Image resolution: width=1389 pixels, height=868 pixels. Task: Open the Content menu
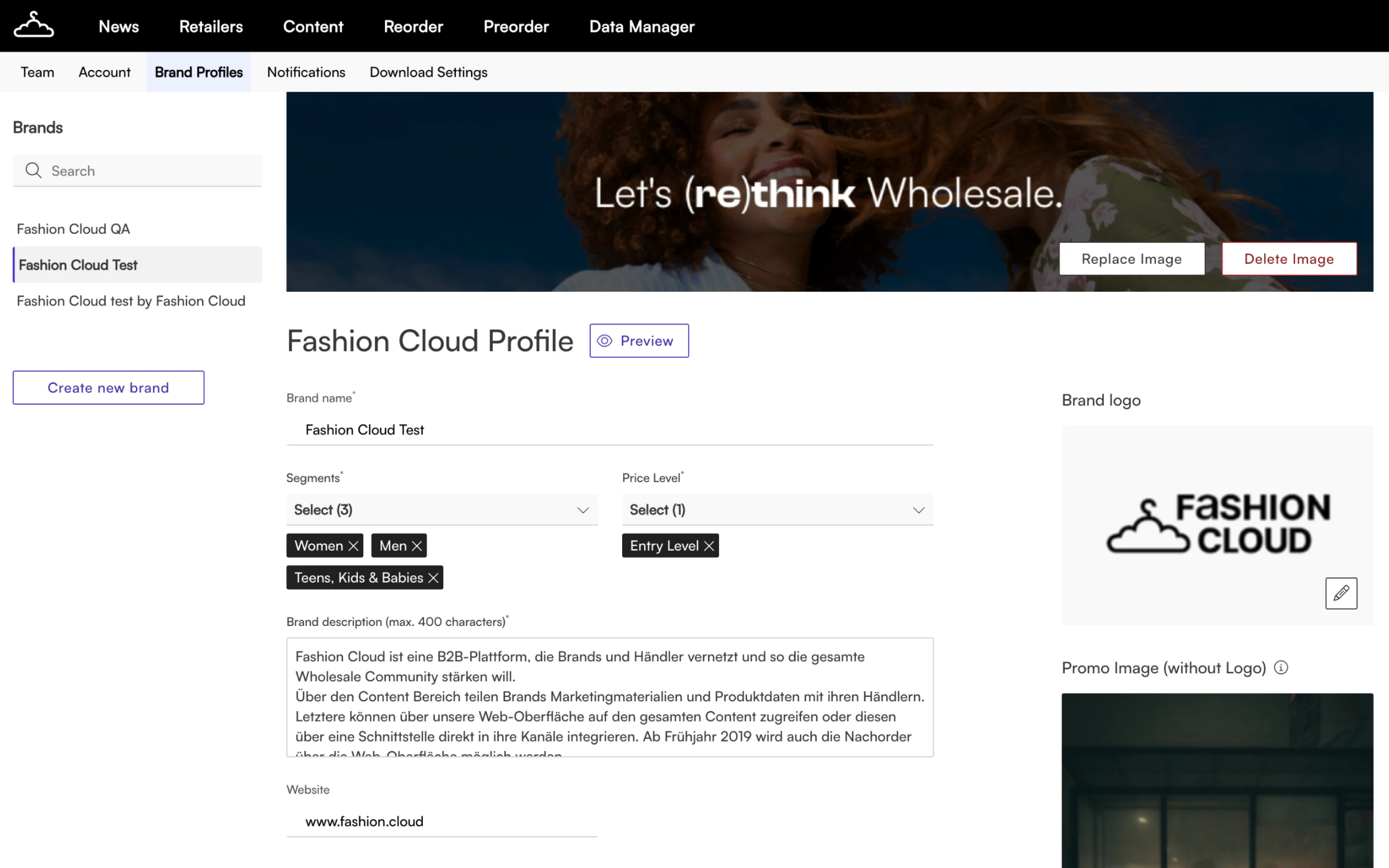pos(313,27)
